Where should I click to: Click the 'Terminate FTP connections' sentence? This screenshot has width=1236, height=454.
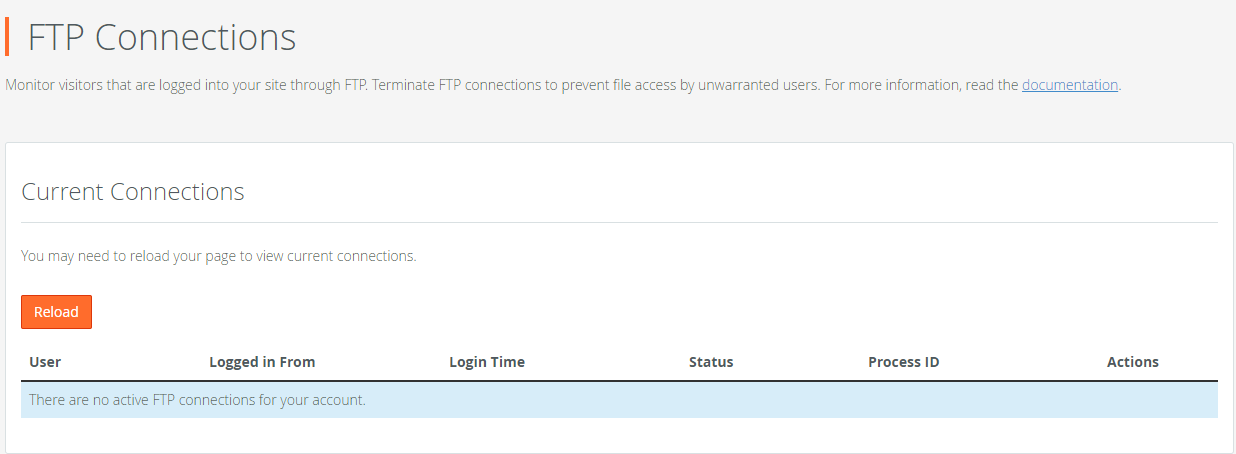tap(595, 85)
